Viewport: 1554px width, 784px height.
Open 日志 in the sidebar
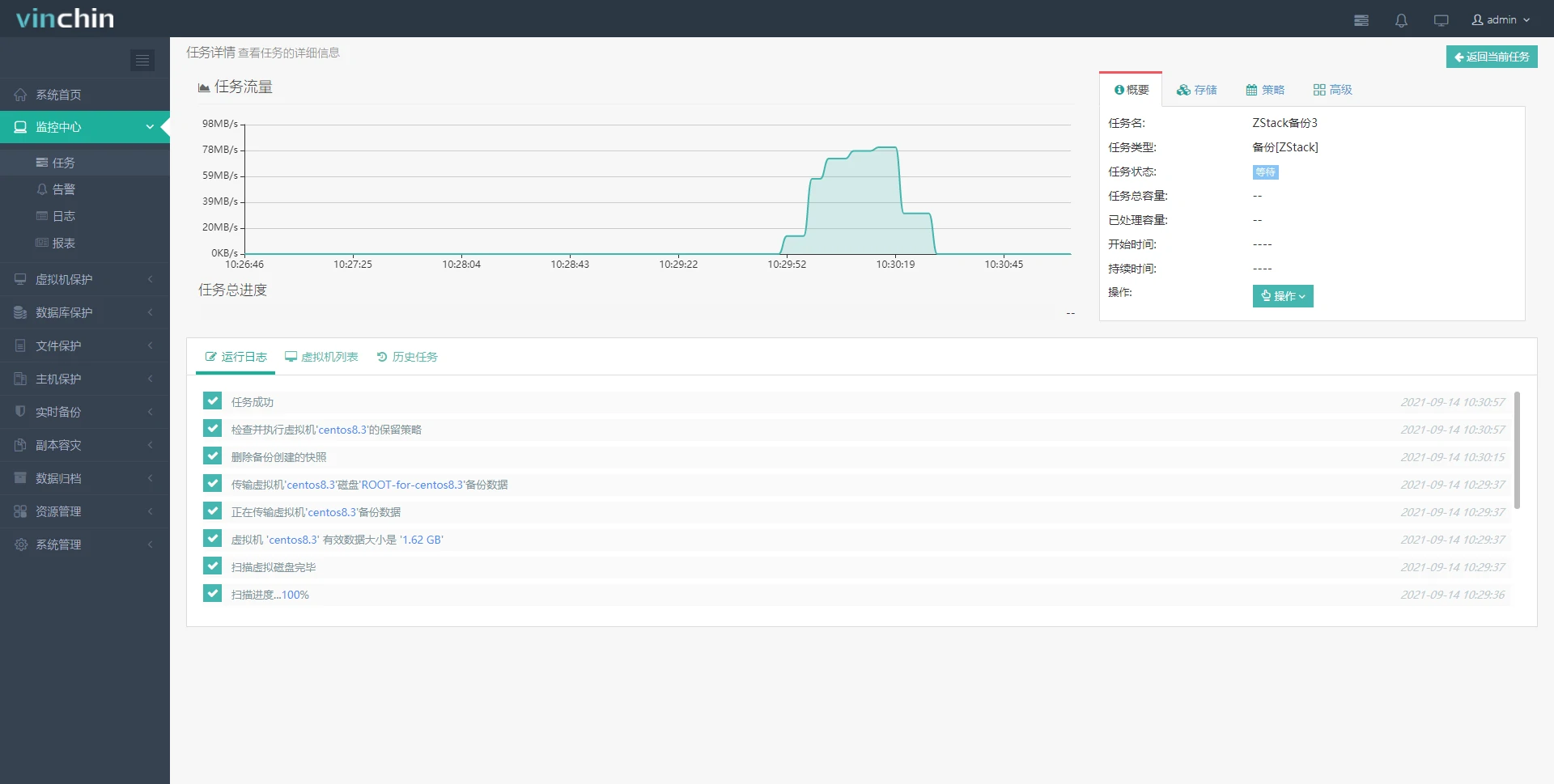pyautogui.click(x=63, y=216)
